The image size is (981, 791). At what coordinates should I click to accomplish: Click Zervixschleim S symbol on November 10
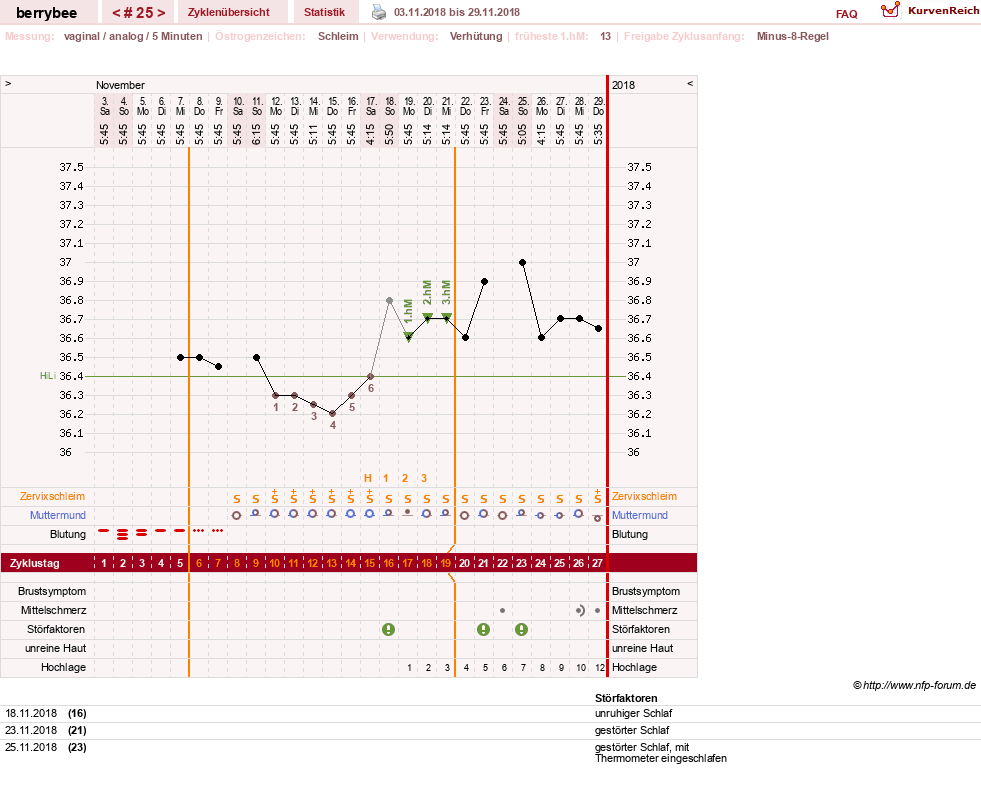236,499
